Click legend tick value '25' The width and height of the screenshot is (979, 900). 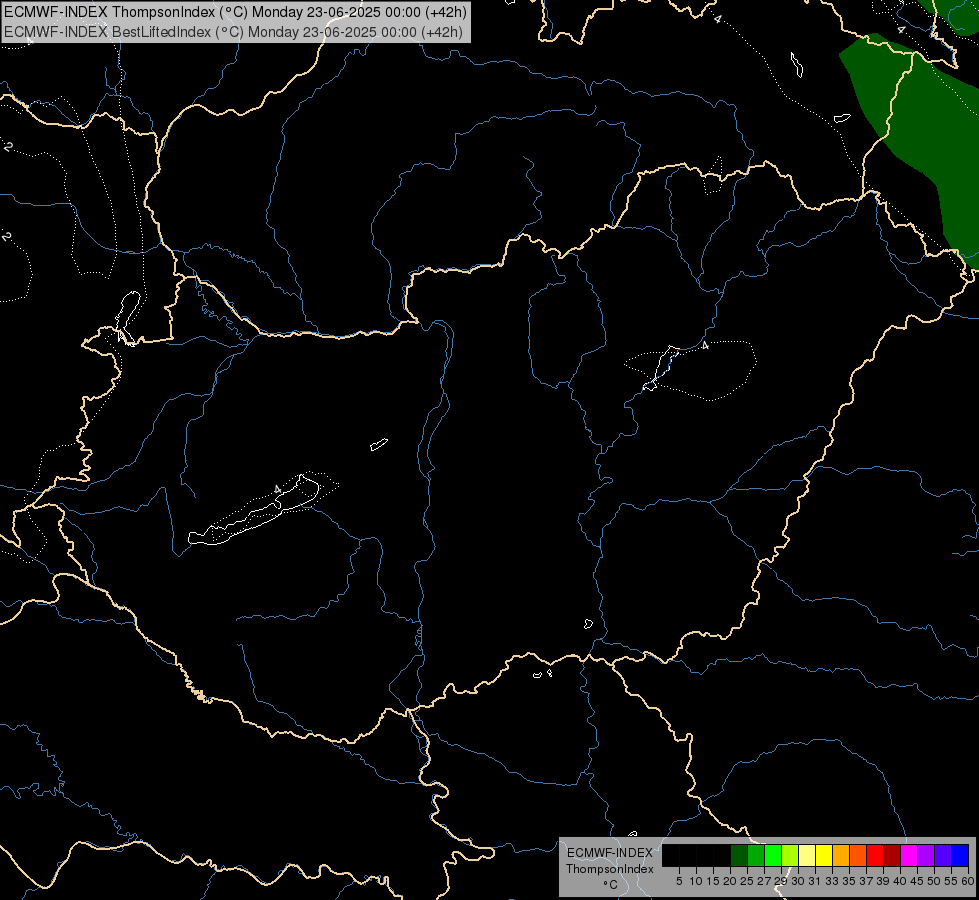click(747, 881)
